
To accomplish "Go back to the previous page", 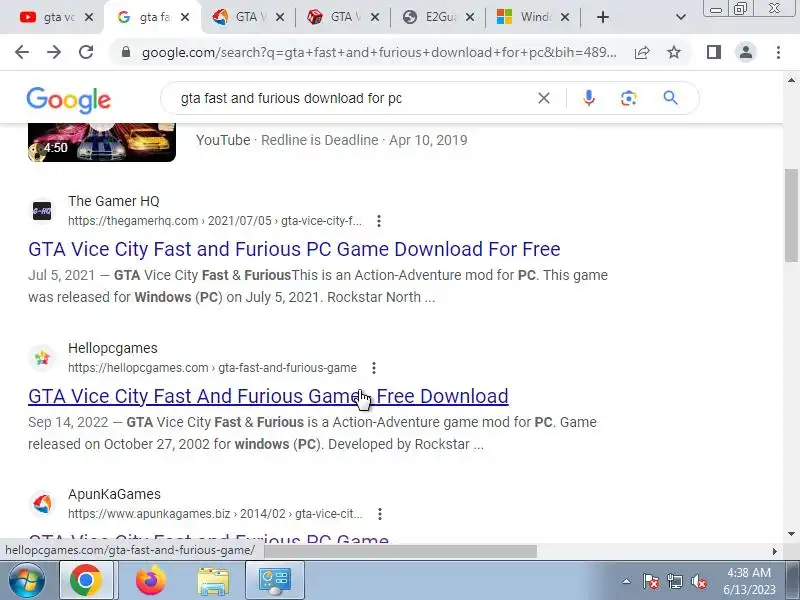I will (22, 52).
